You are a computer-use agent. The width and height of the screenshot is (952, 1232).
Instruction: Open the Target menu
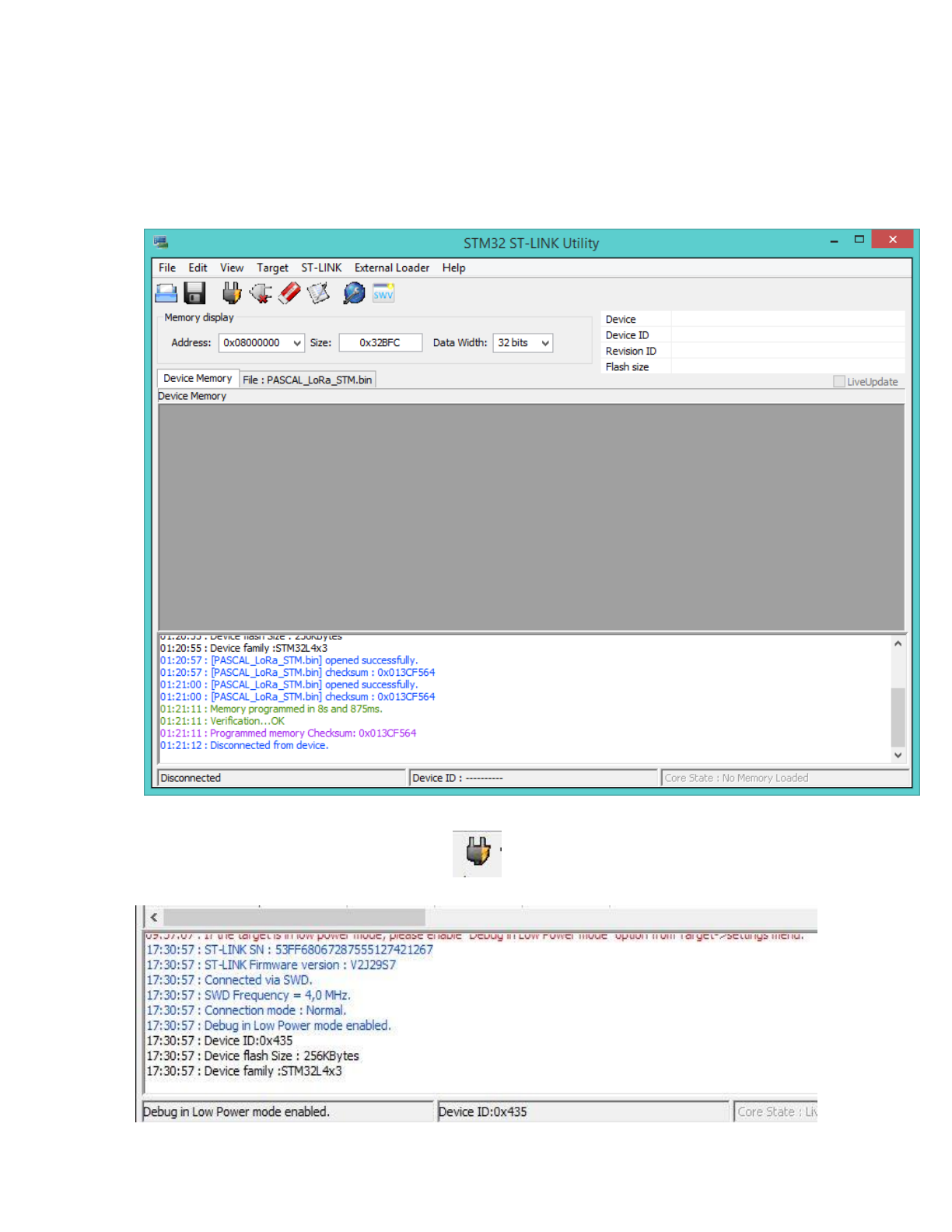[x=272, y=268]
